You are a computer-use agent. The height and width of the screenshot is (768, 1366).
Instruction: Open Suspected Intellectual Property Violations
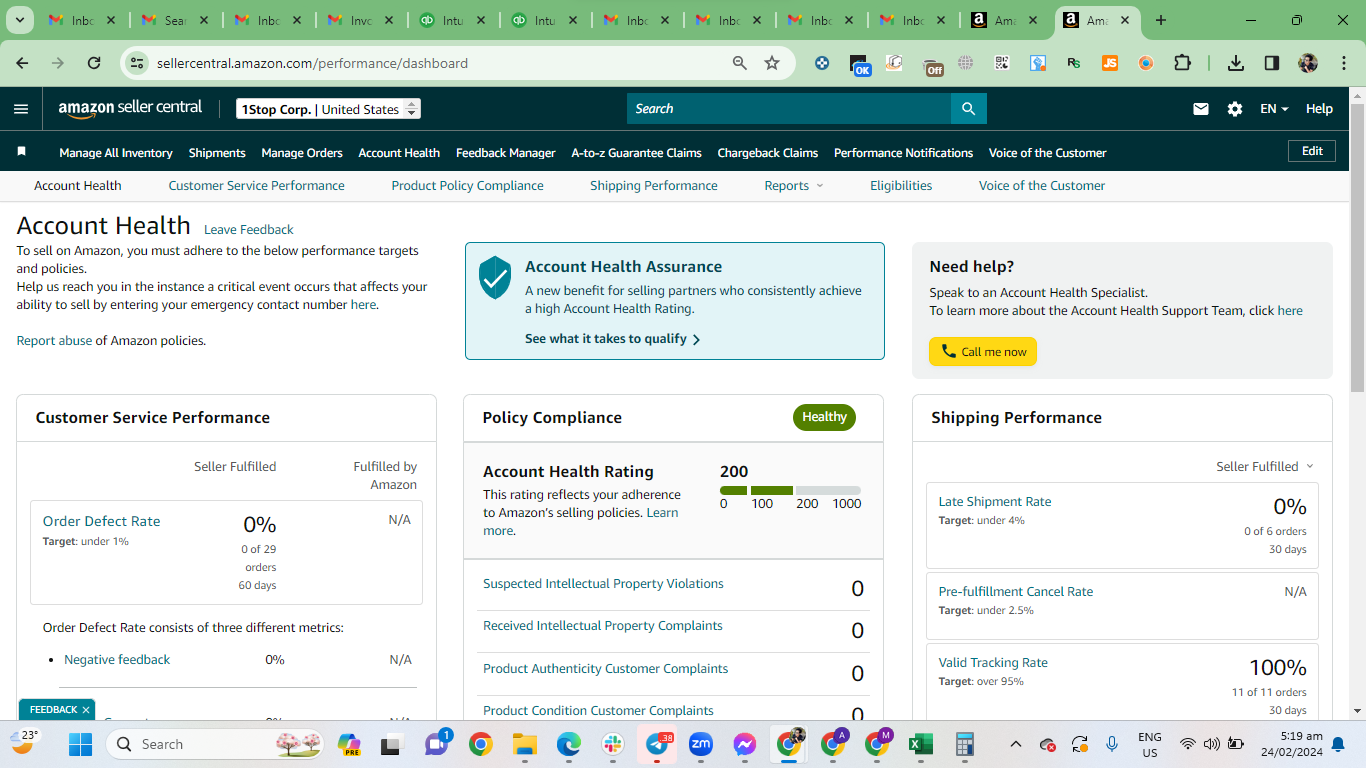point(603,584)
